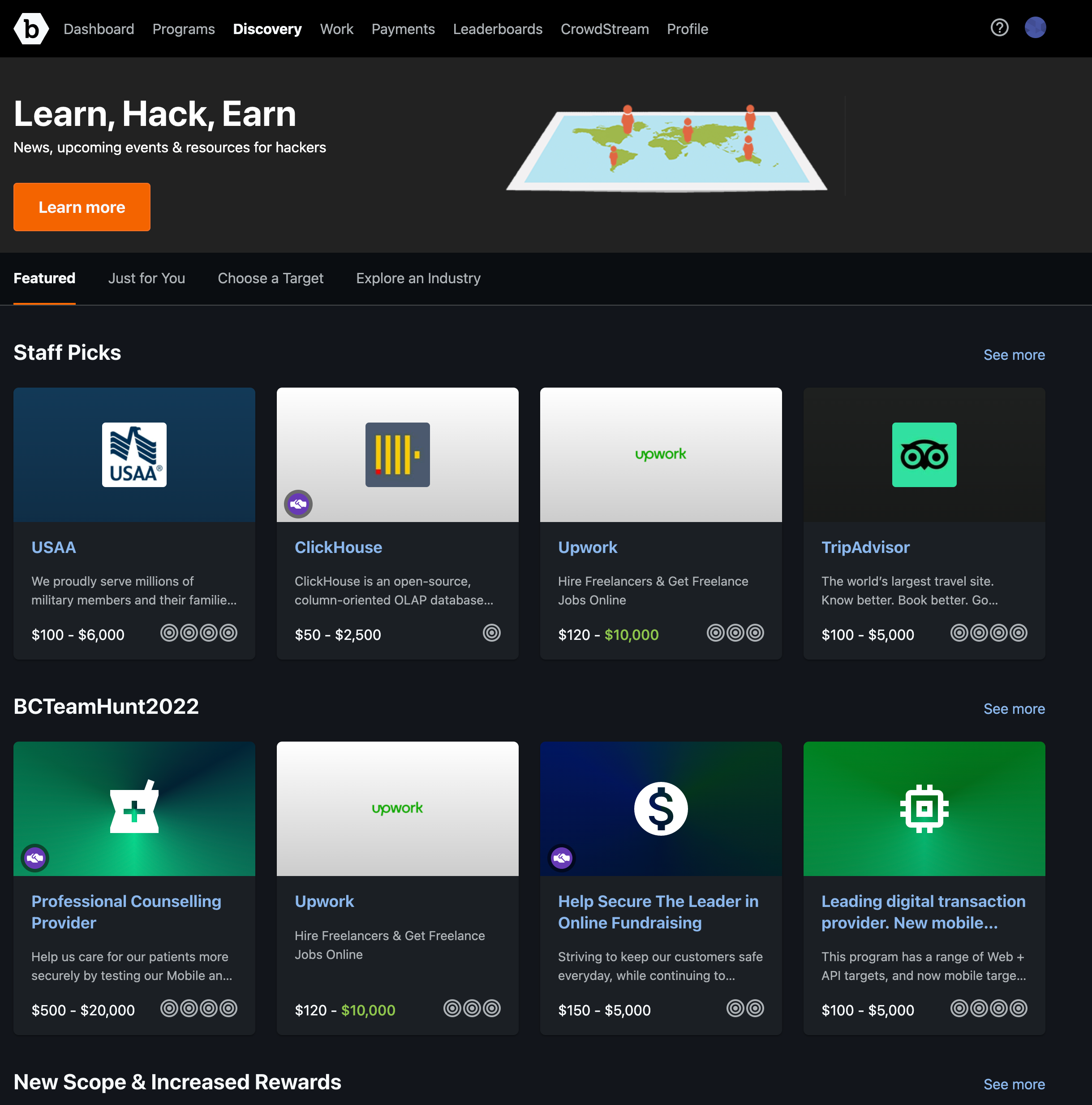The height and width of the screenshot is (1105, 1092).
Task: Open the TripAdvisor program link
Action: (x=865, y=548)
